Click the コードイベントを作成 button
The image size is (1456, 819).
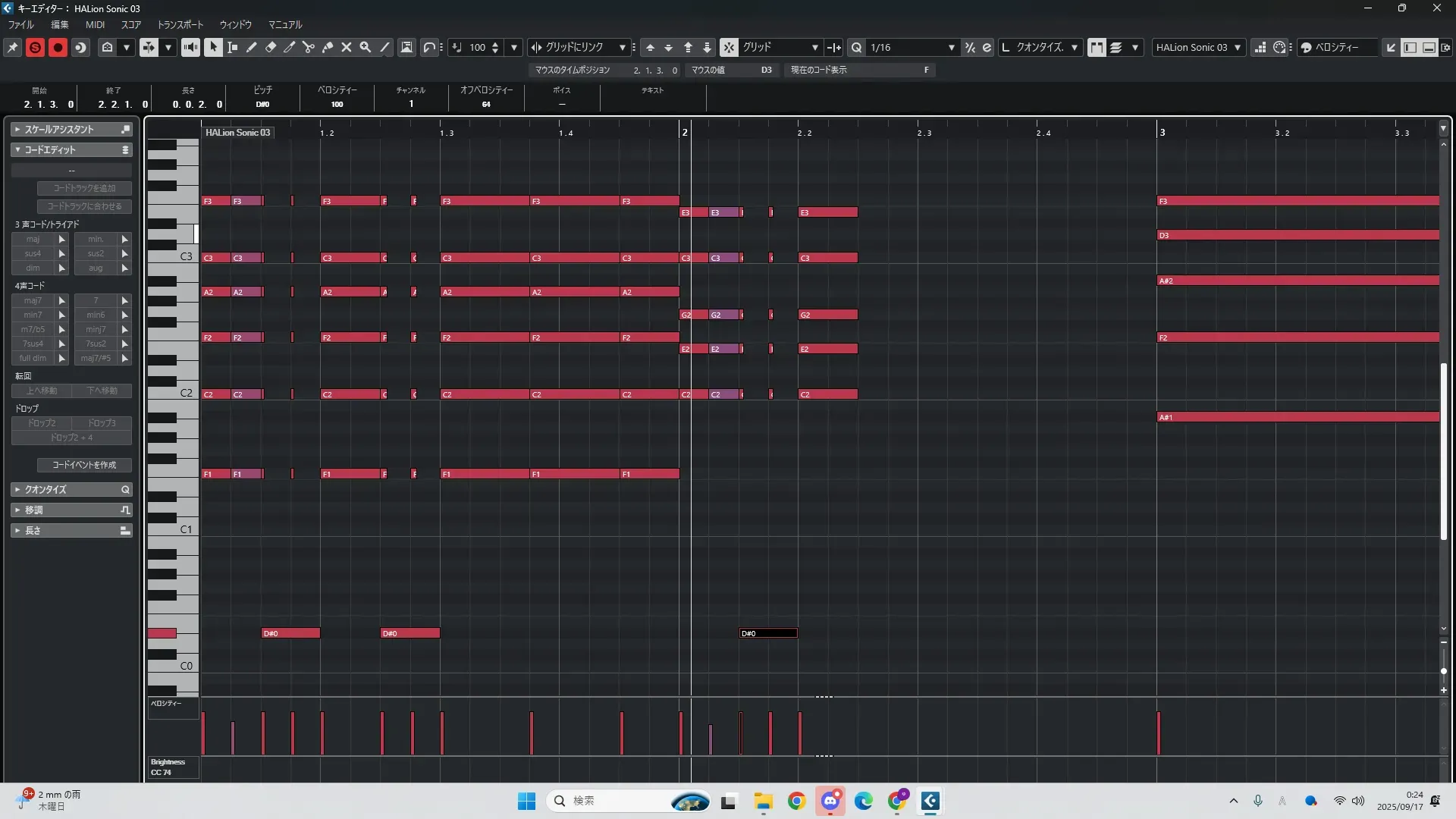pos(84,465)
